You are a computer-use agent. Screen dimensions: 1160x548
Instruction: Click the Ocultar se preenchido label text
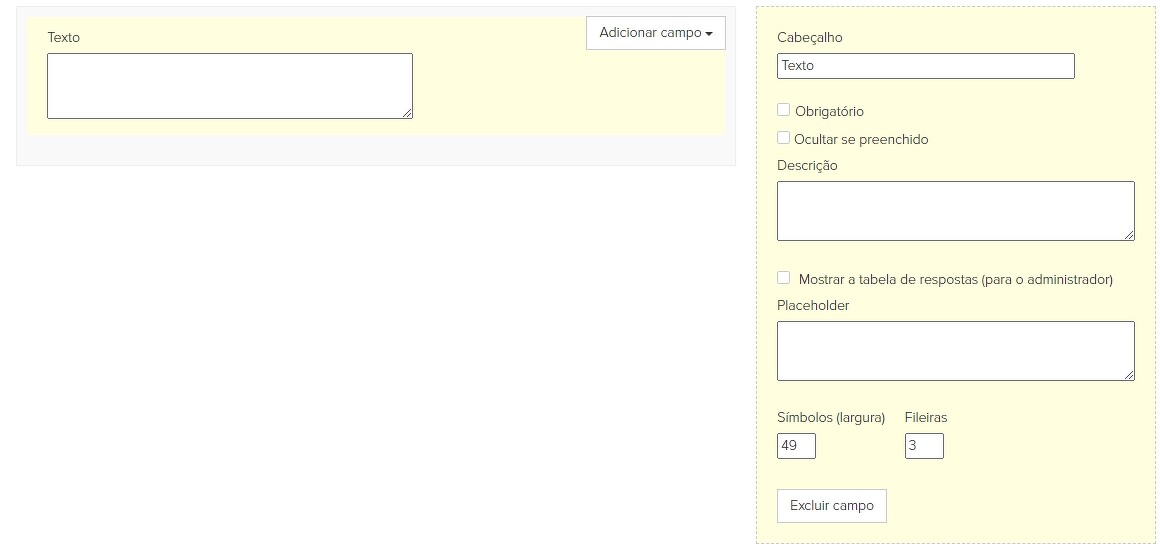[x=861, y=140]
